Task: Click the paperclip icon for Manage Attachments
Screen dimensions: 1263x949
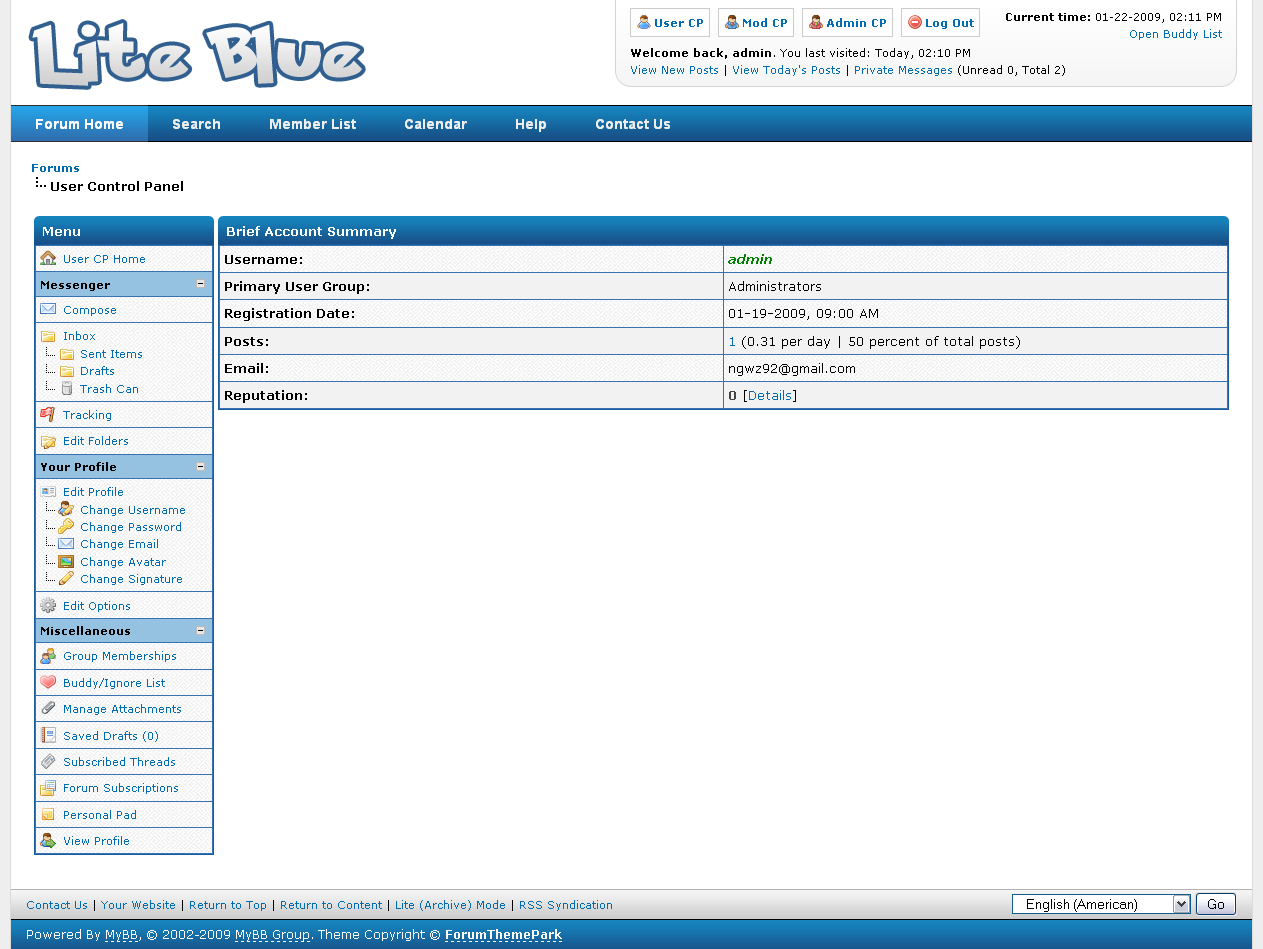Action: click(x=48, y=709)
